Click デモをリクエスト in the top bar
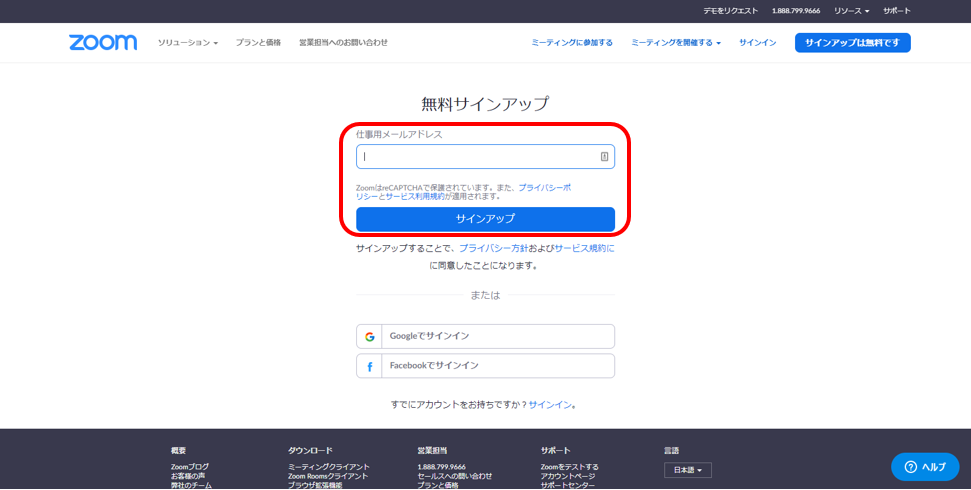The height and width of the screenshot is (490, 971). coord(731,11)
